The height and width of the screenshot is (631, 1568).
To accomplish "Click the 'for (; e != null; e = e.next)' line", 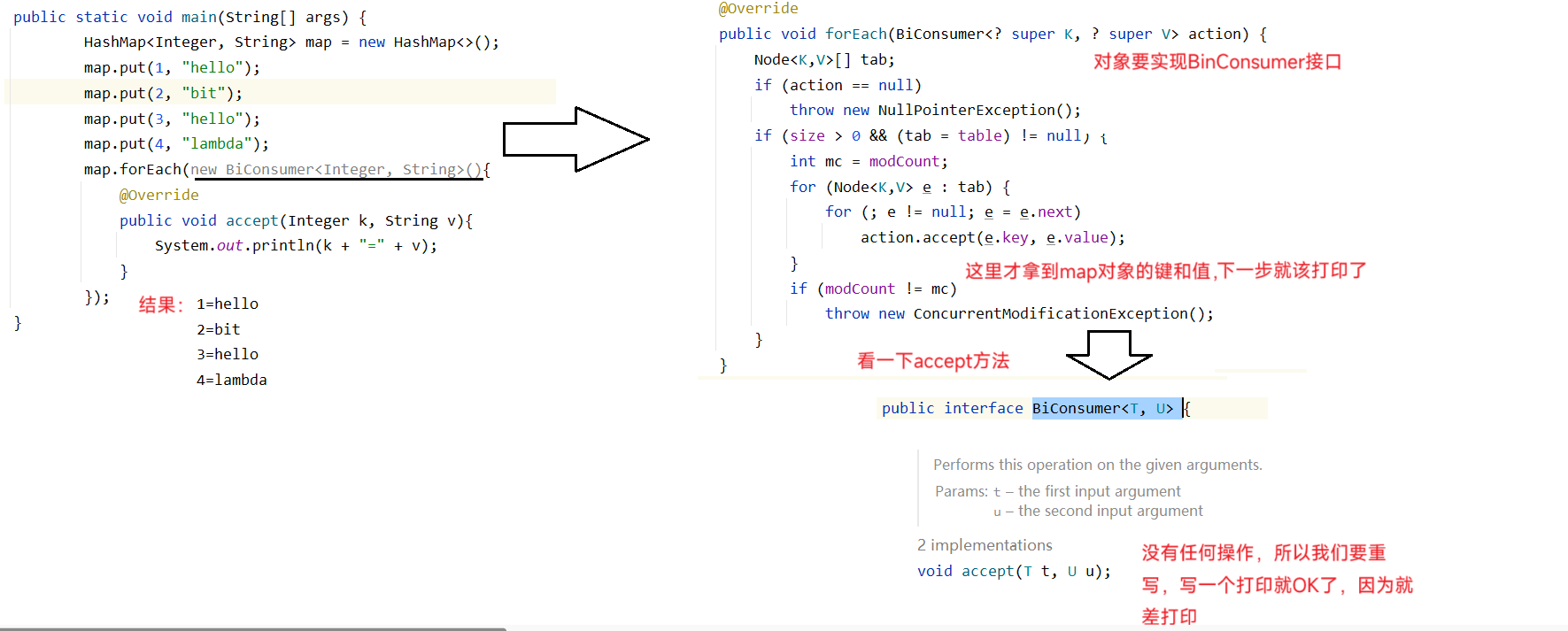I will [x=953, y=212].
